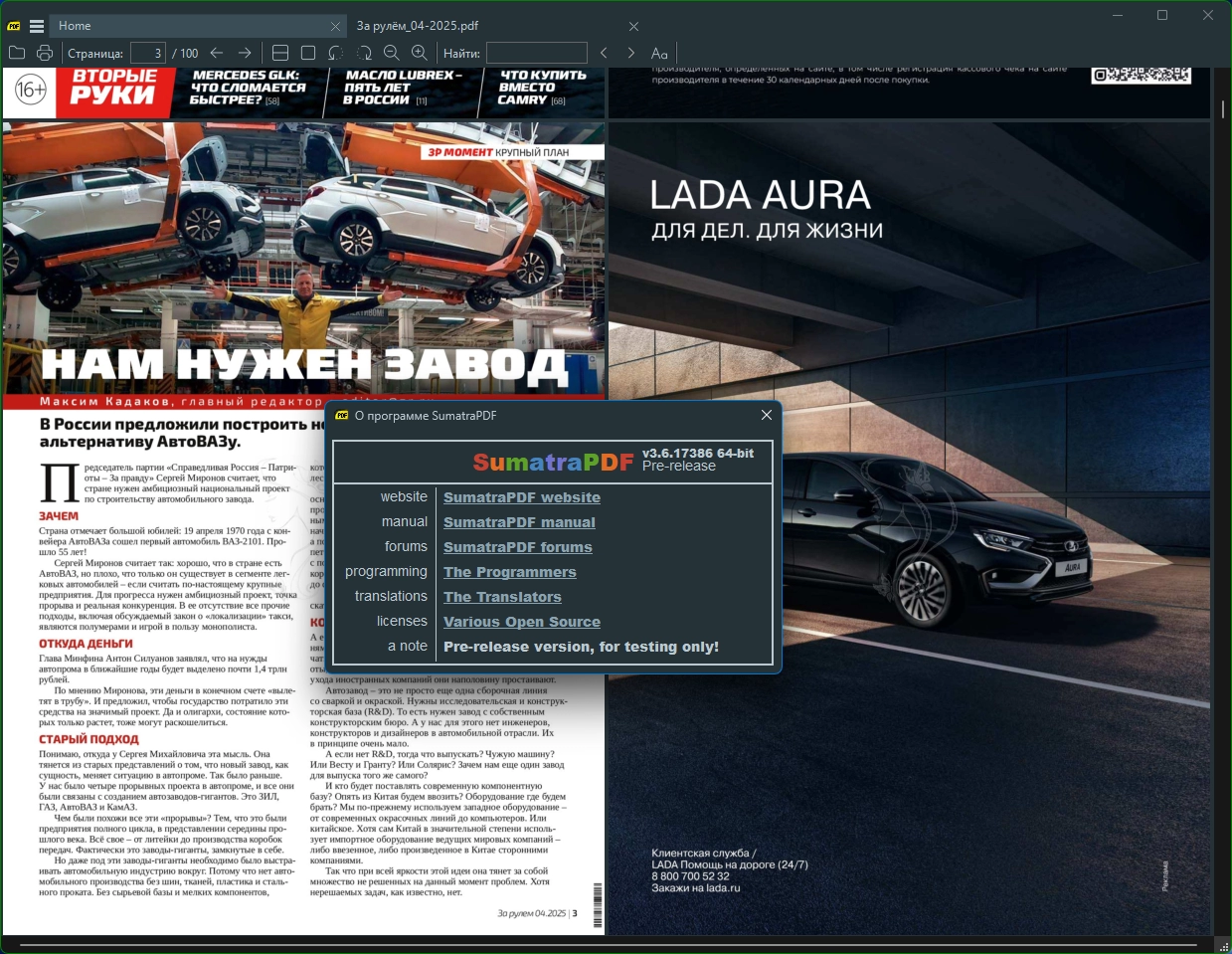Click the SumatraPDF app icon in title bar
The width and height of the screenshot is (1232, 954).
click(14, 26)
